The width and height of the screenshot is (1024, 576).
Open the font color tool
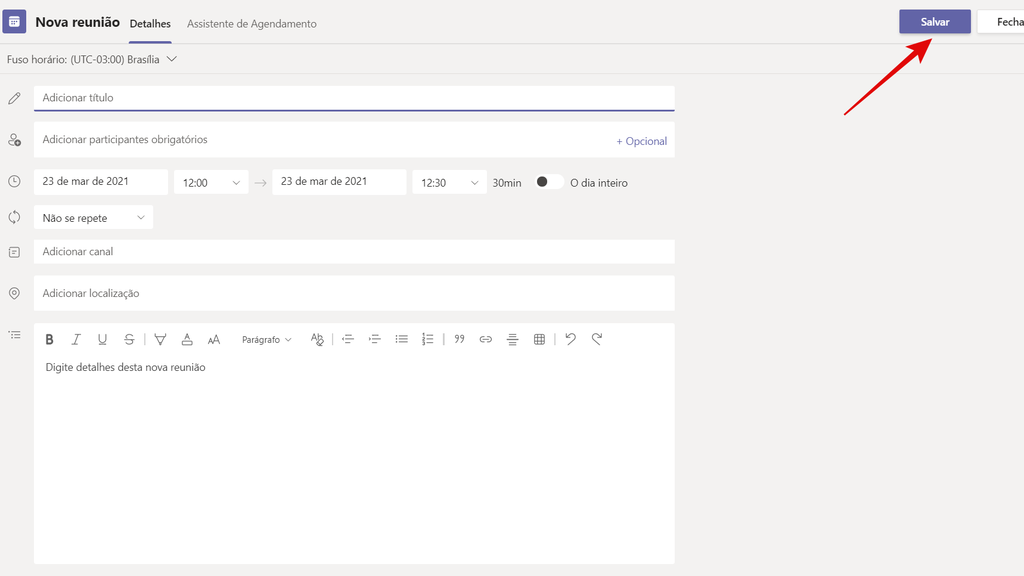click(187, 339)
